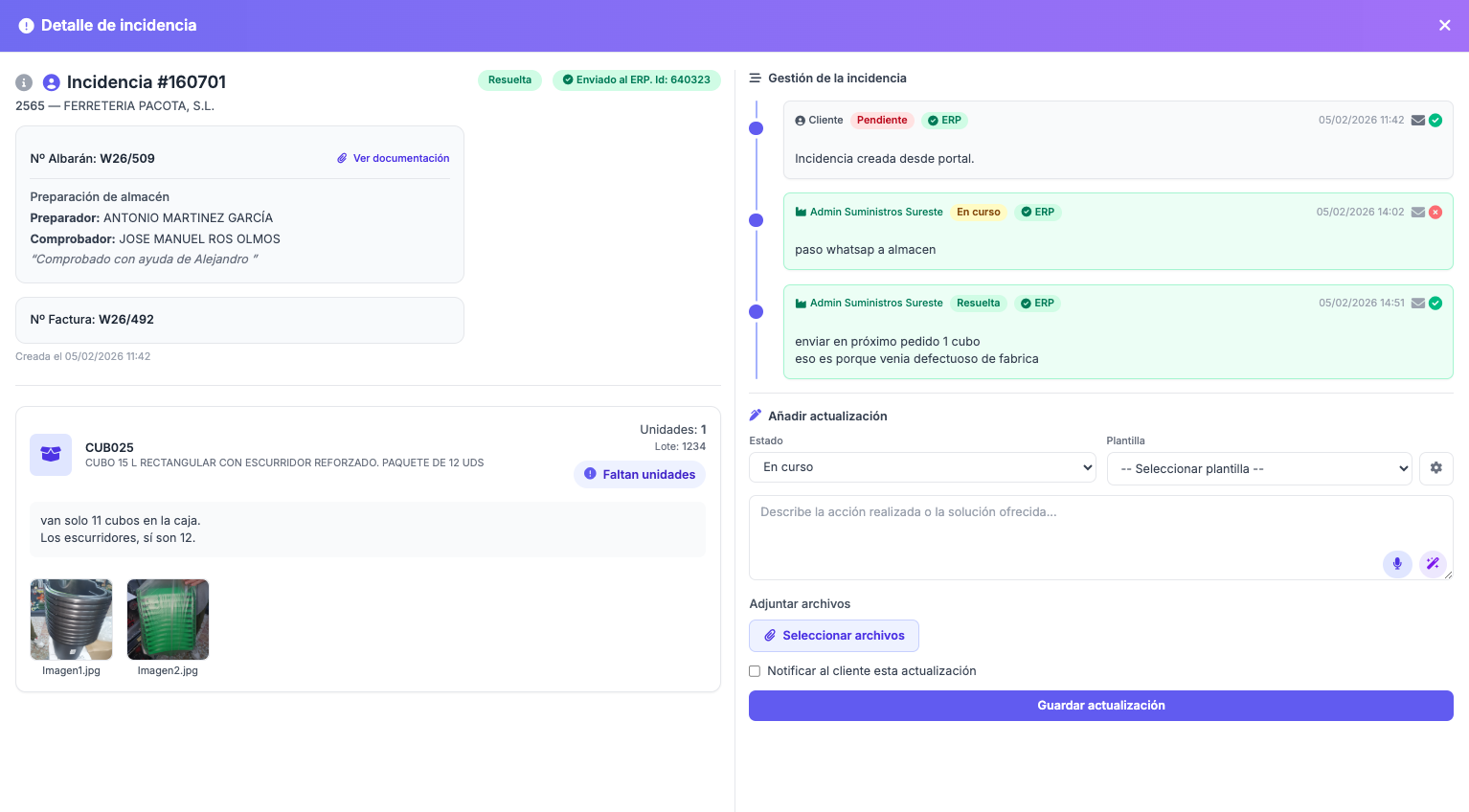
Task: Click the magic wand AI assist button
Action: tap(1433, 564)
